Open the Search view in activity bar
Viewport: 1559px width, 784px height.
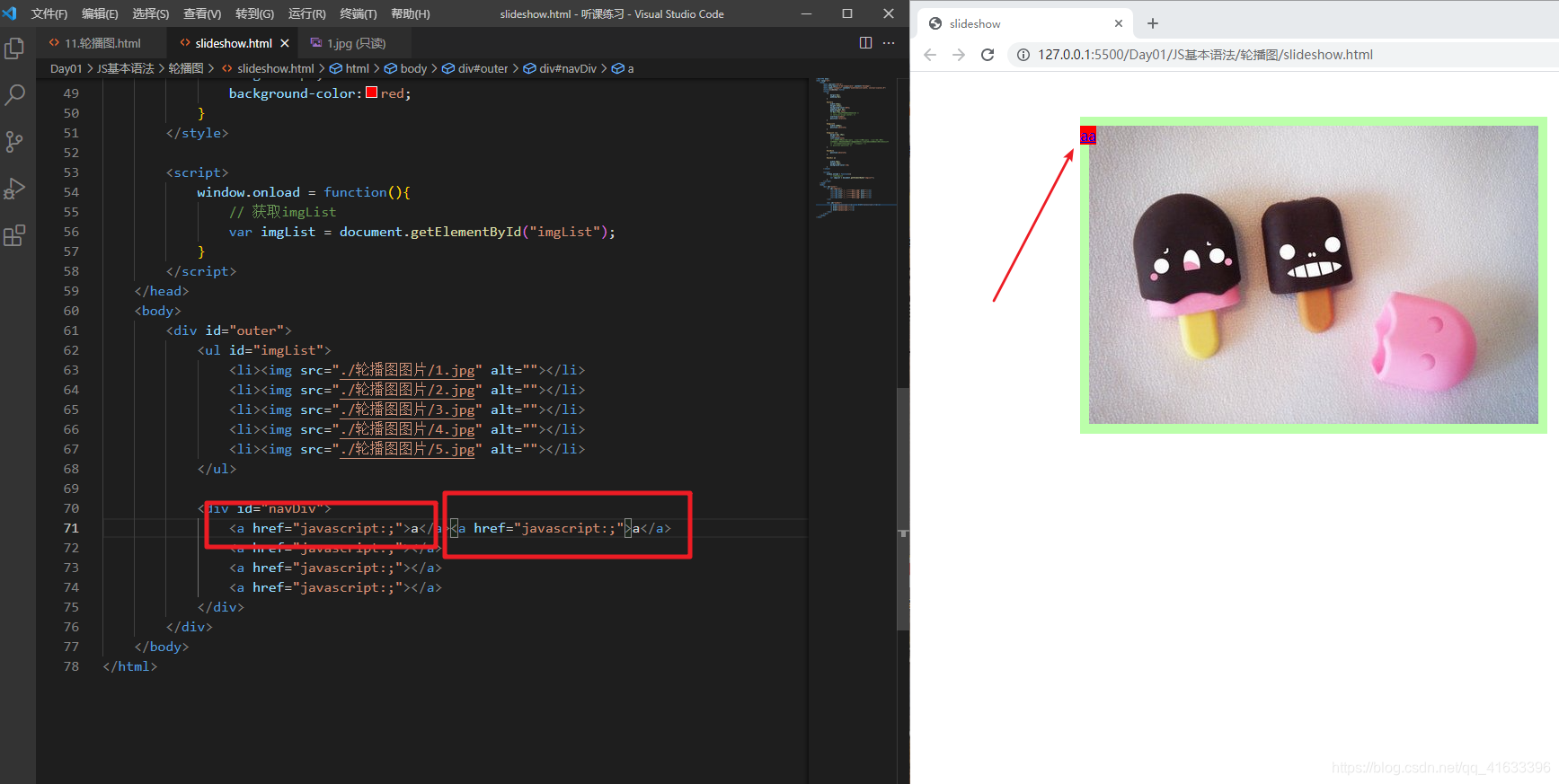(x=14, y=94)
